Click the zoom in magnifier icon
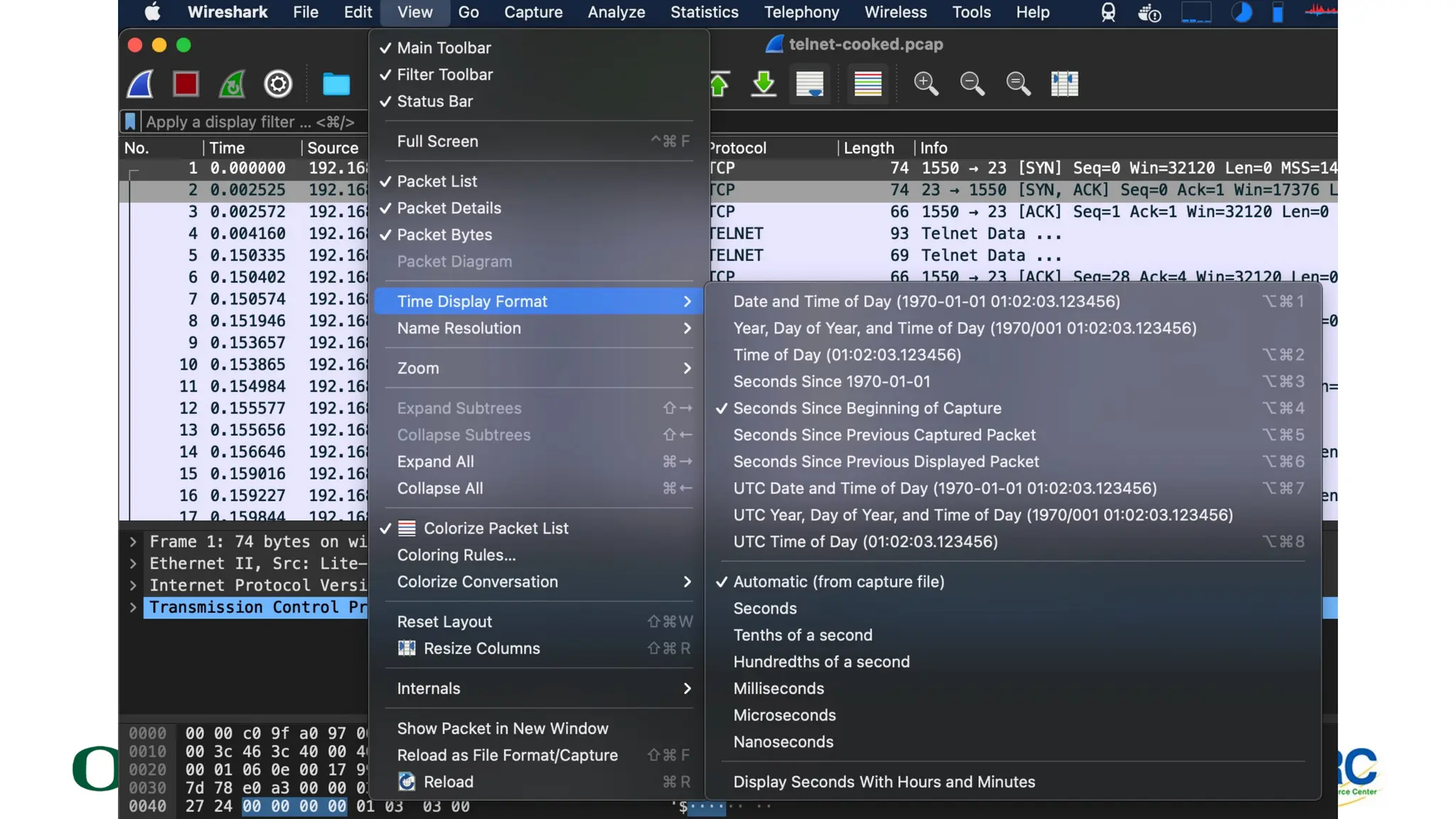Viewport: 1456px width, 819px height. pyautogui.click(x=926, y=84)
